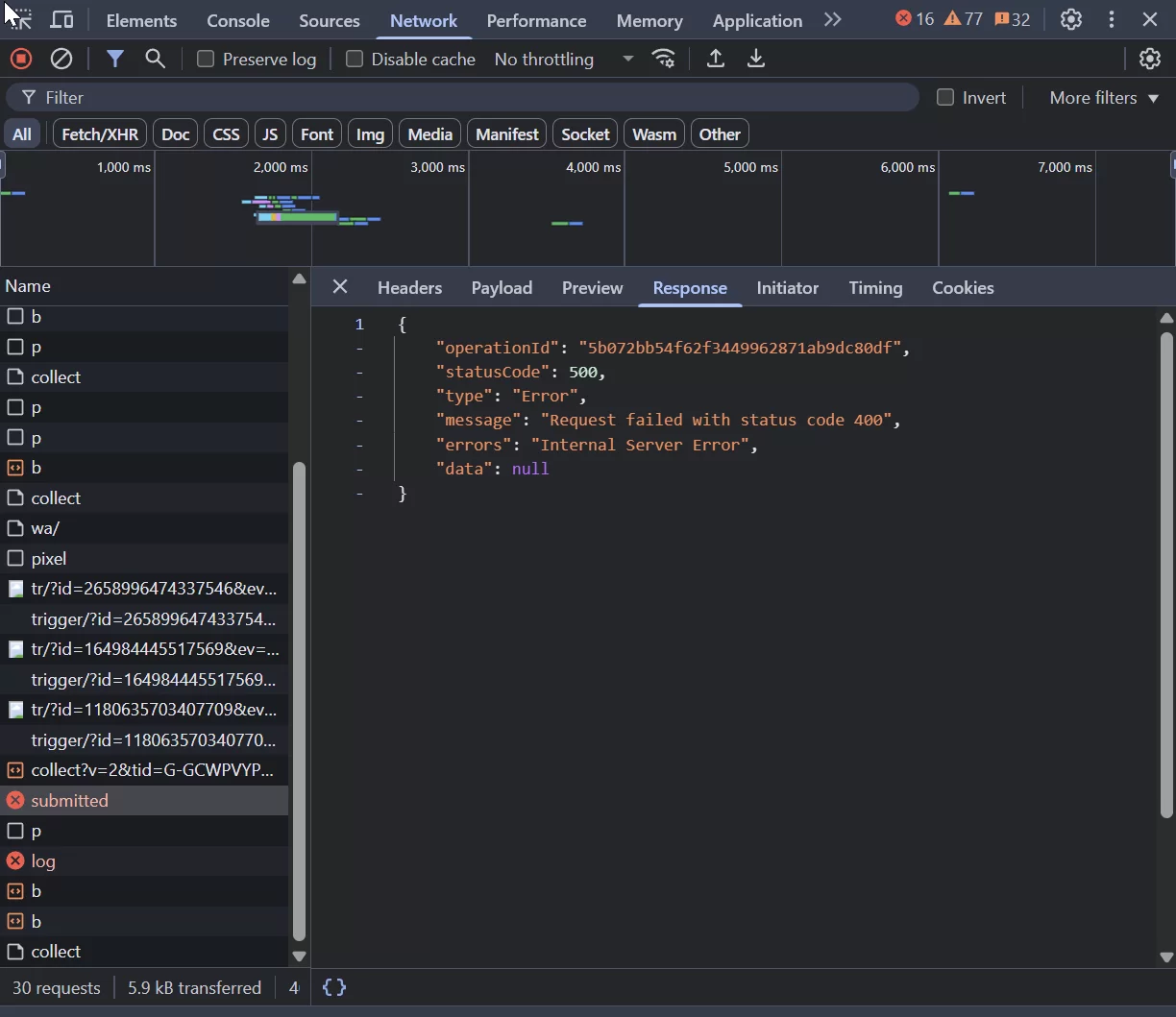Toggle the filter funnel icon
This screenshot has height=1017, width=1176.
click(115, 59)
